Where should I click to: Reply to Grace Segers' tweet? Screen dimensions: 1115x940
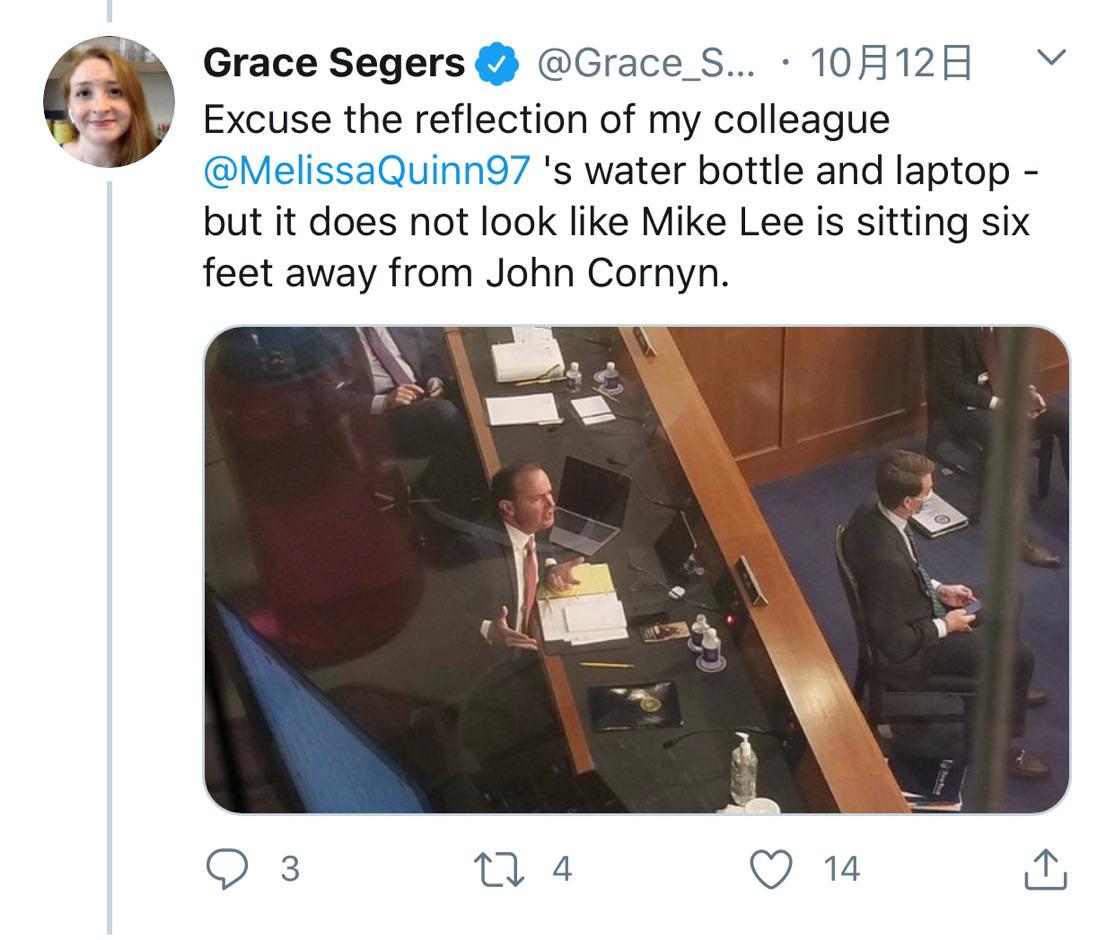[227, 868]
